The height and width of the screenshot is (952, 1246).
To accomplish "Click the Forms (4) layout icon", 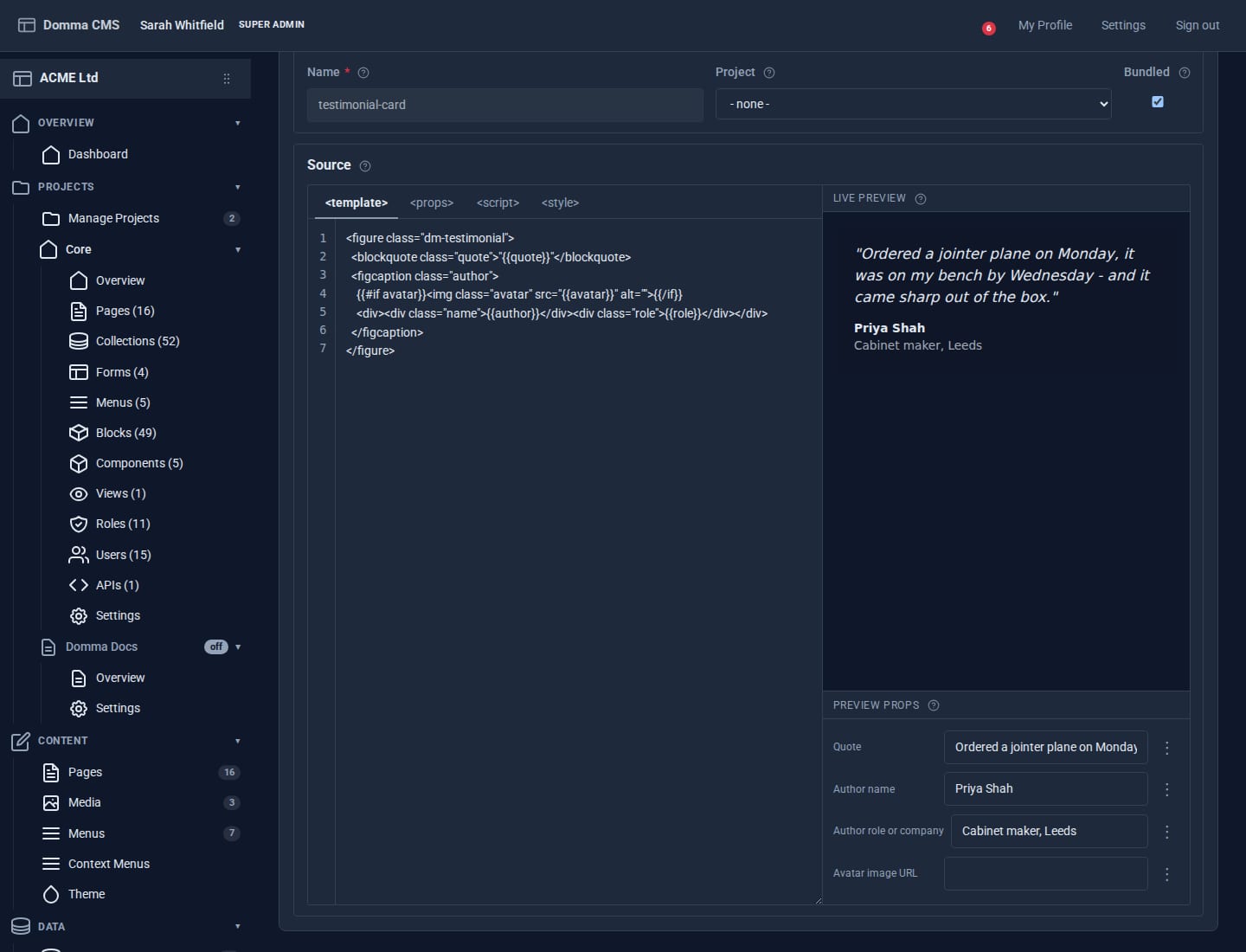I will point(79,373).
